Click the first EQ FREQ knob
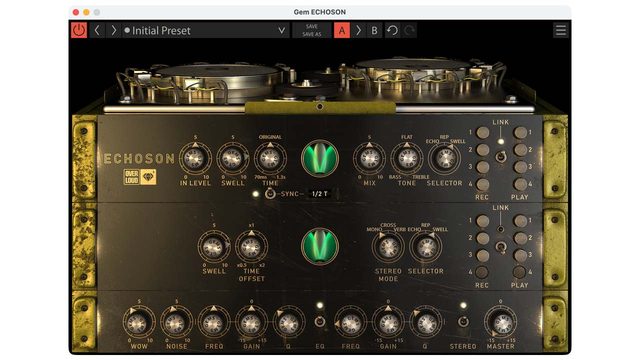 tap(213, 323)
